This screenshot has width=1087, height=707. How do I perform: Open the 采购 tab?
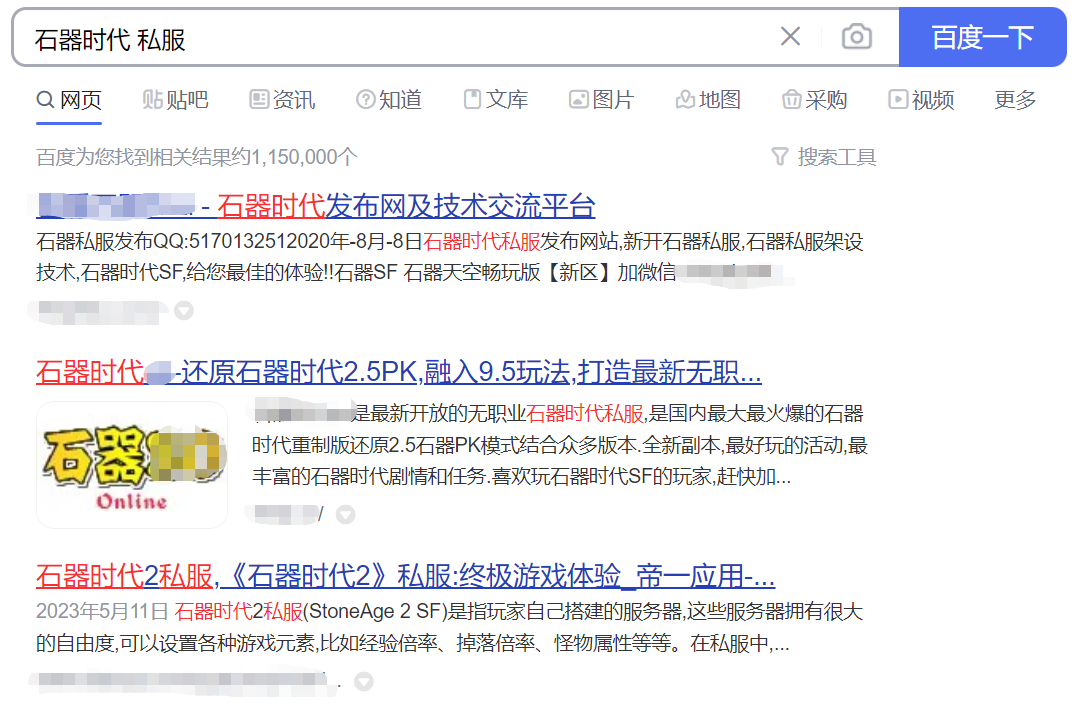pyautogui.click(x=815, y=100)
